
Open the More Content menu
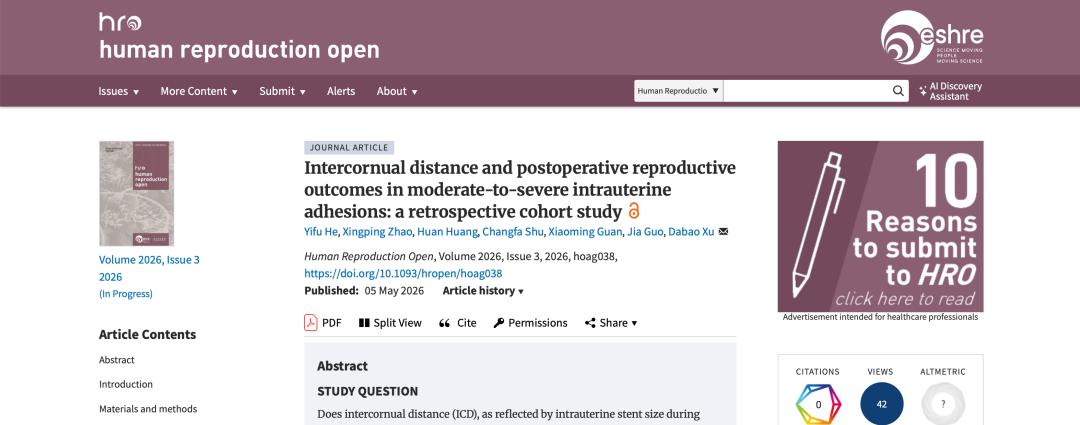coord(199,91)
